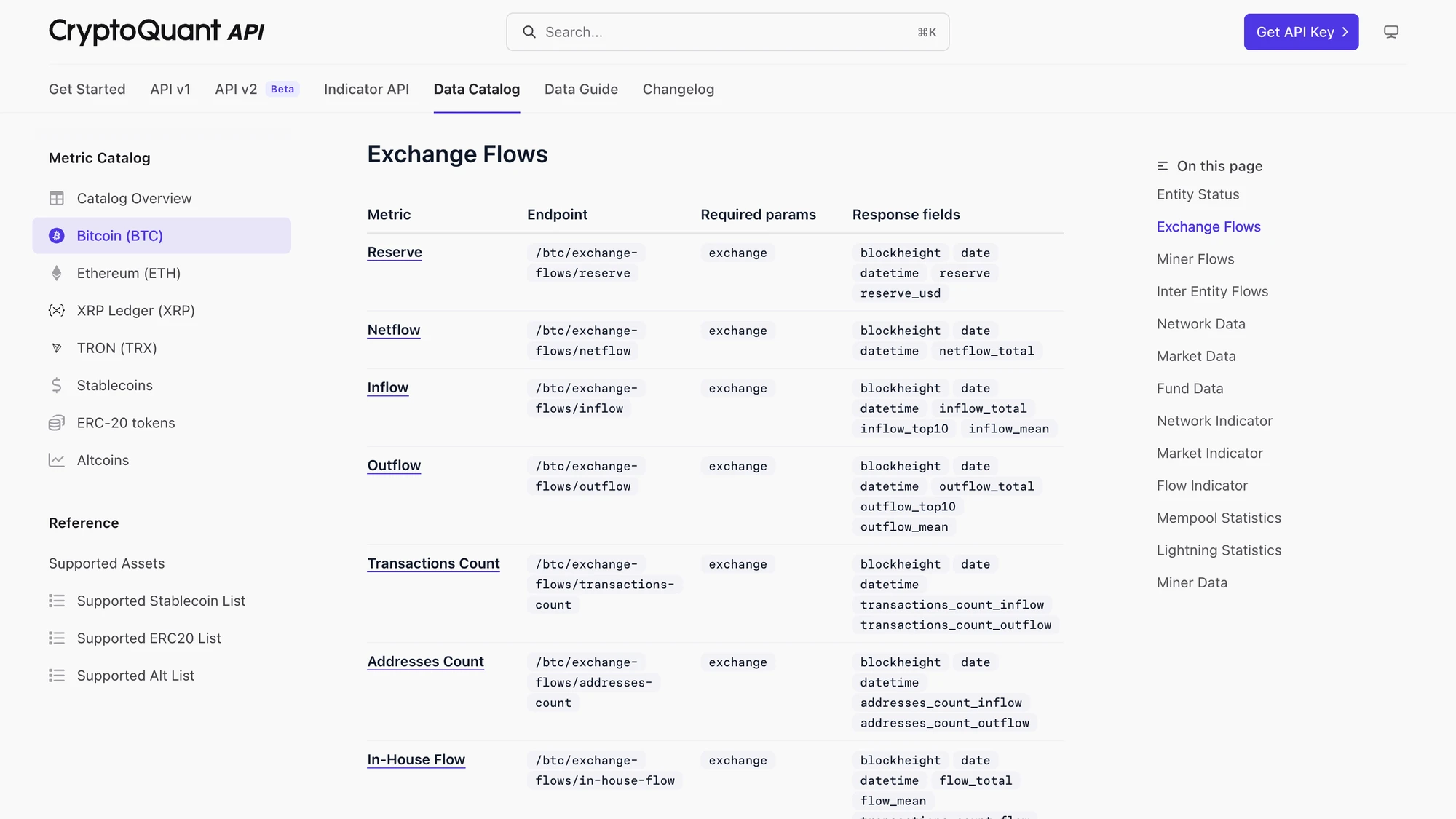Click the Catalog Overview table icon

tap(57, 198)
